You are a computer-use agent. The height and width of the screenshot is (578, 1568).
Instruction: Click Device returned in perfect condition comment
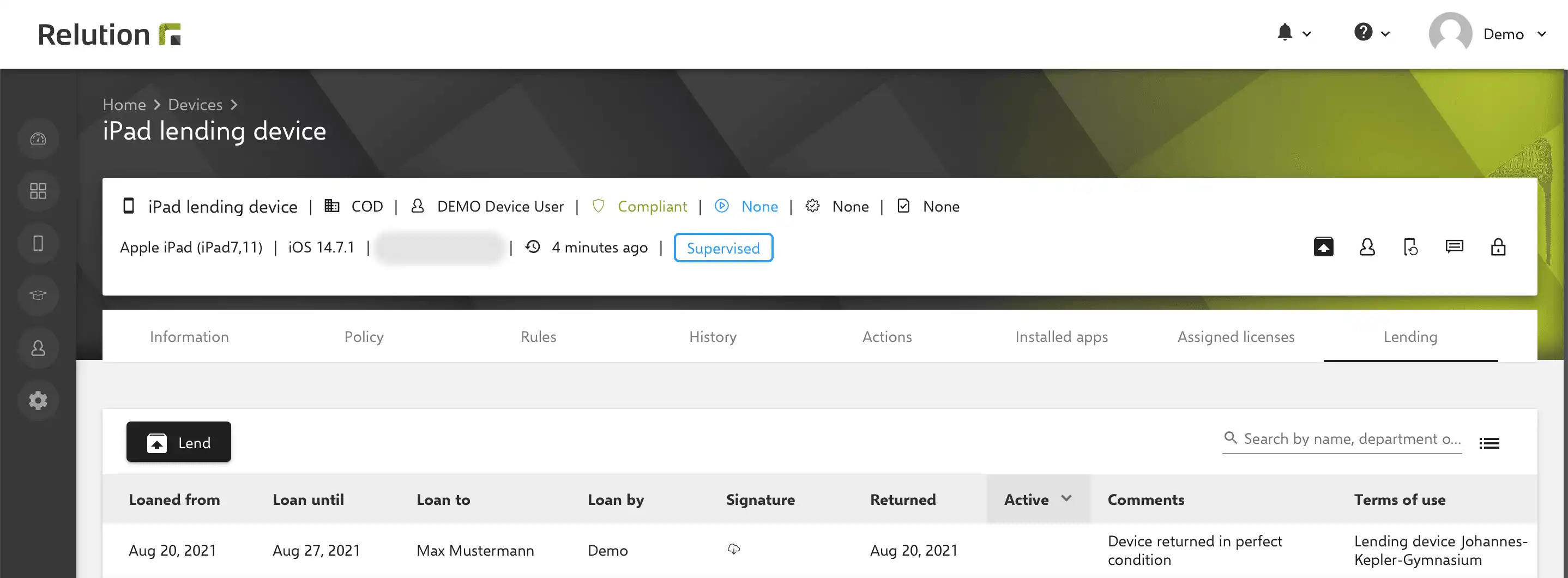[x=1194, y=551]
